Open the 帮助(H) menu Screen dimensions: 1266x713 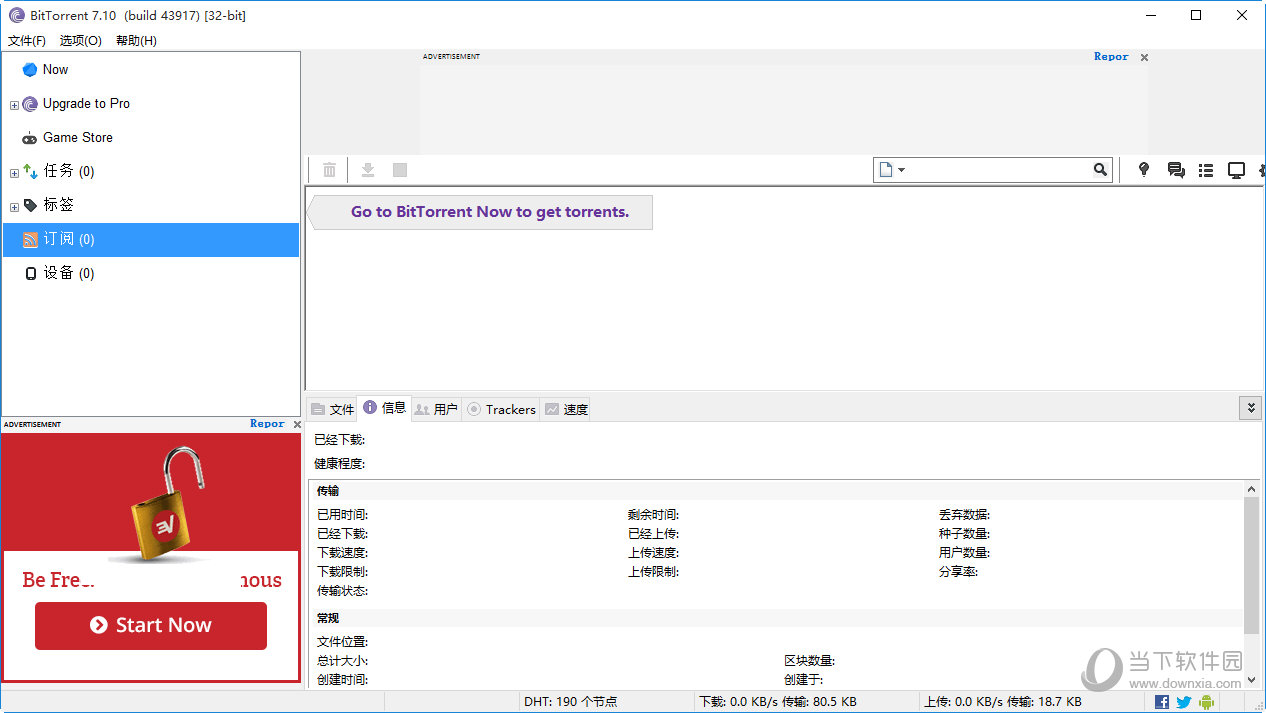136,41
